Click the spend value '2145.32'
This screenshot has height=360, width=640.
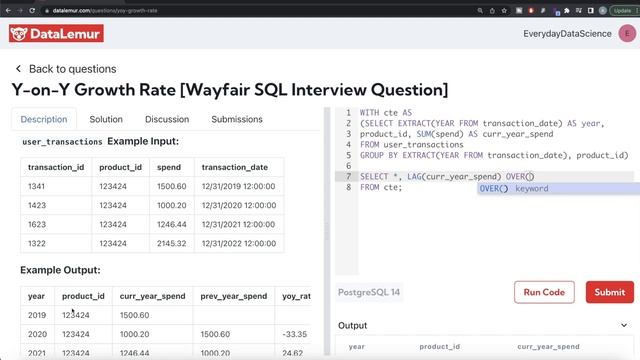click(171, 244)
